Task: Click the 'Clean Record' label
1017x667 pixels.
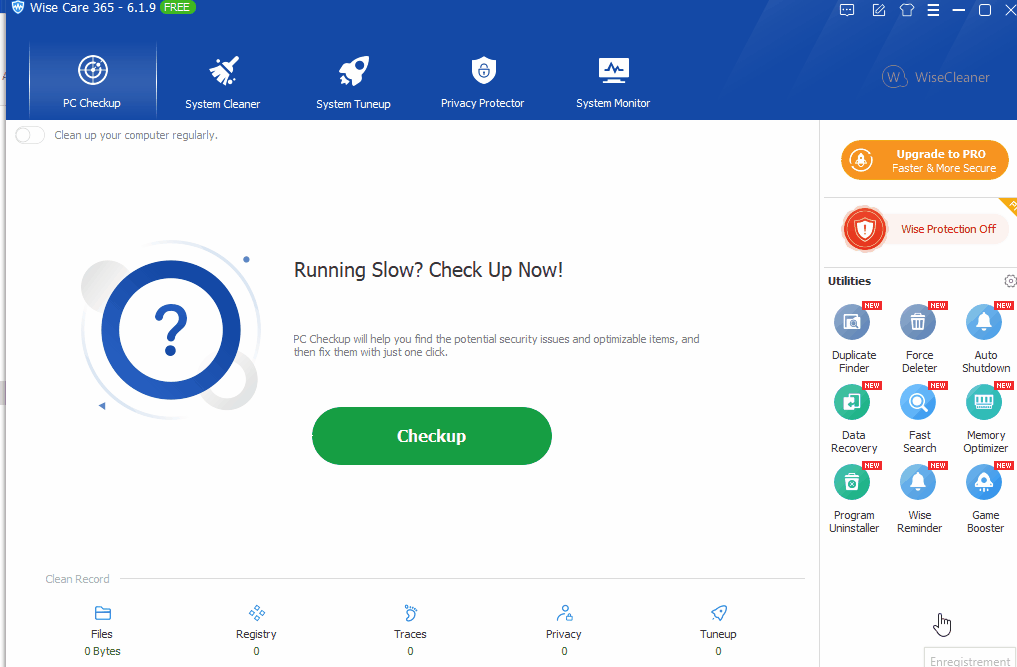Action: (x=77, y=579)
